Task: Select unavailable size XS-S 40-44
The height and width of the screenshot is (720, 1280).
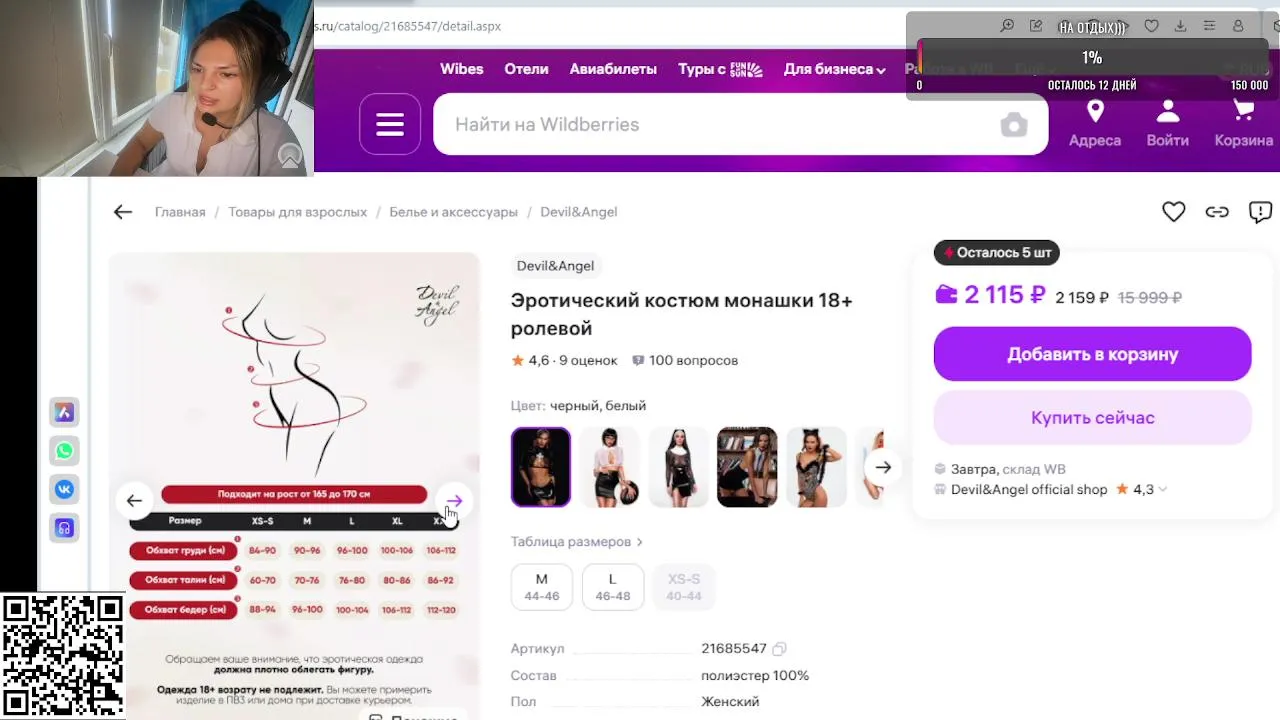Action: tap(684, 587)
